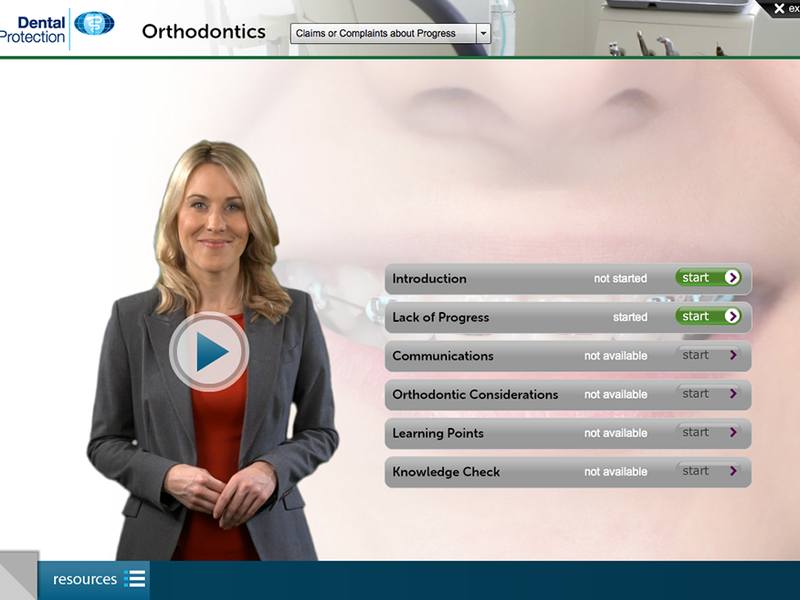Click the disabled start button for Communications

[x=708, y=355]
